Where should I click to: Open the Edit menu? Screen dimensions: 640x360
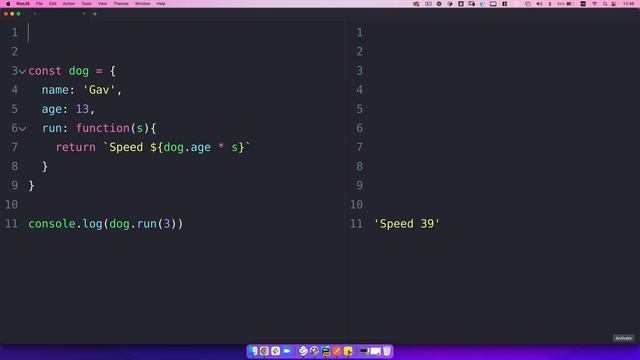point(53,4)
